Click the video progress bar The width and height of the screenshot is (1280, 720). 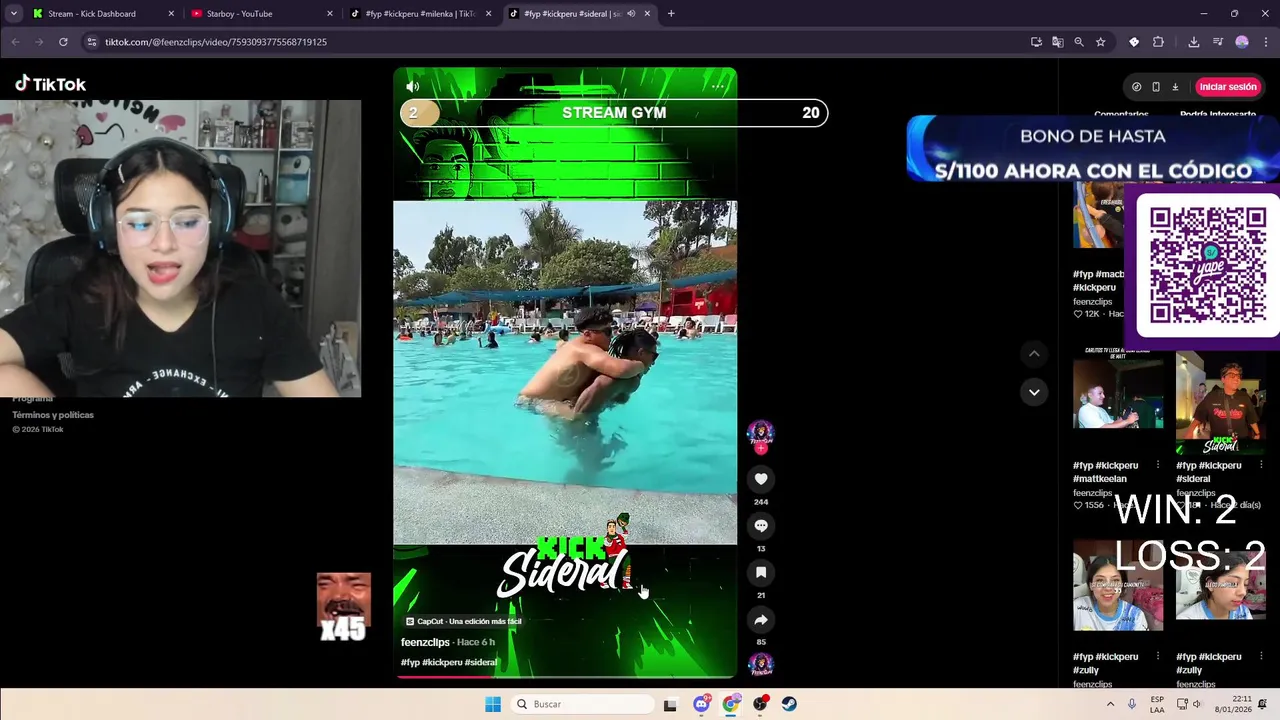click(565, 677)
